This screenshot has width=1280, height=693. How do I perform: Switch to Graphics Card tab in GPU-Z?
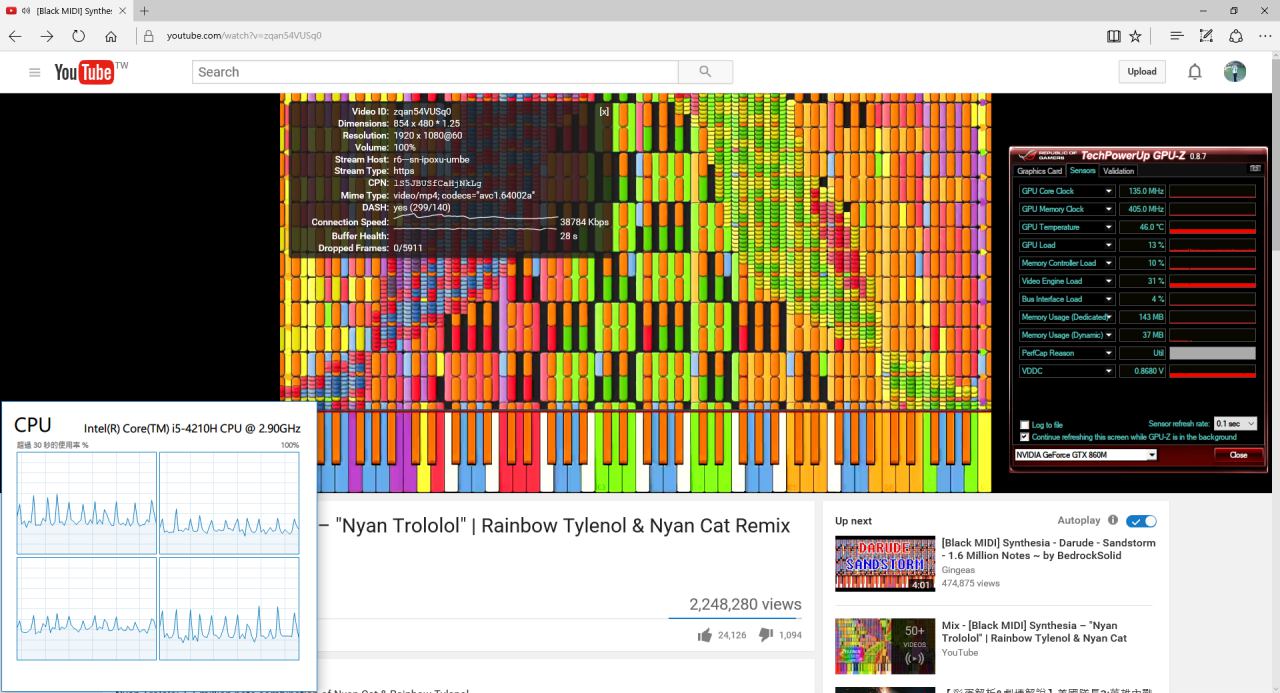tap(1039, 171)
